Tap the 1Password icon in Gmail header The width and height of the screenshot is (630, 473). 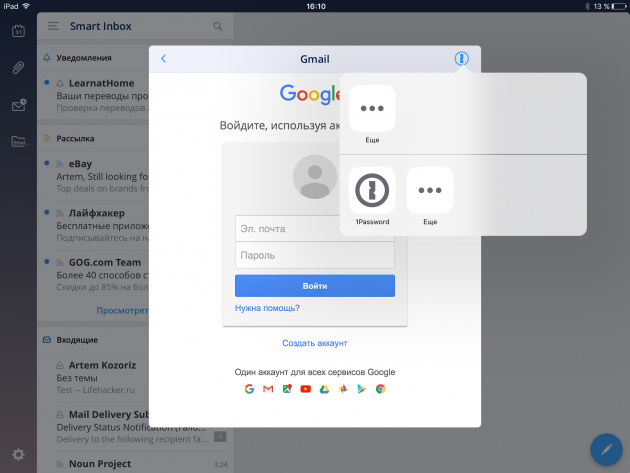tap(462, 59)
